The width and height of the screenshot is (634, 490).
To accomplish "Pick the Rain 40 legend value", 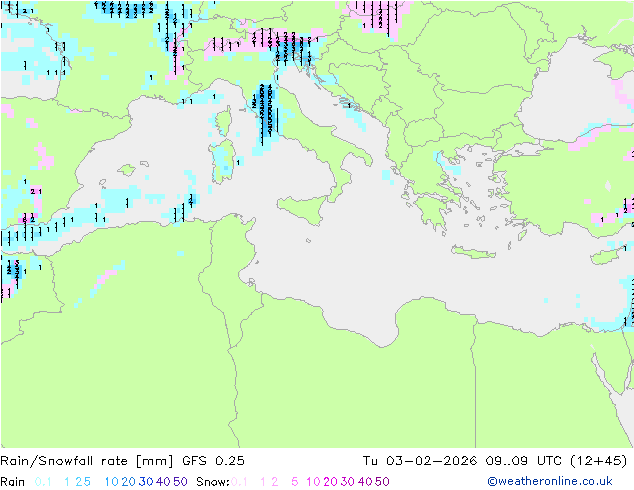I will click(x=163, y=482).
